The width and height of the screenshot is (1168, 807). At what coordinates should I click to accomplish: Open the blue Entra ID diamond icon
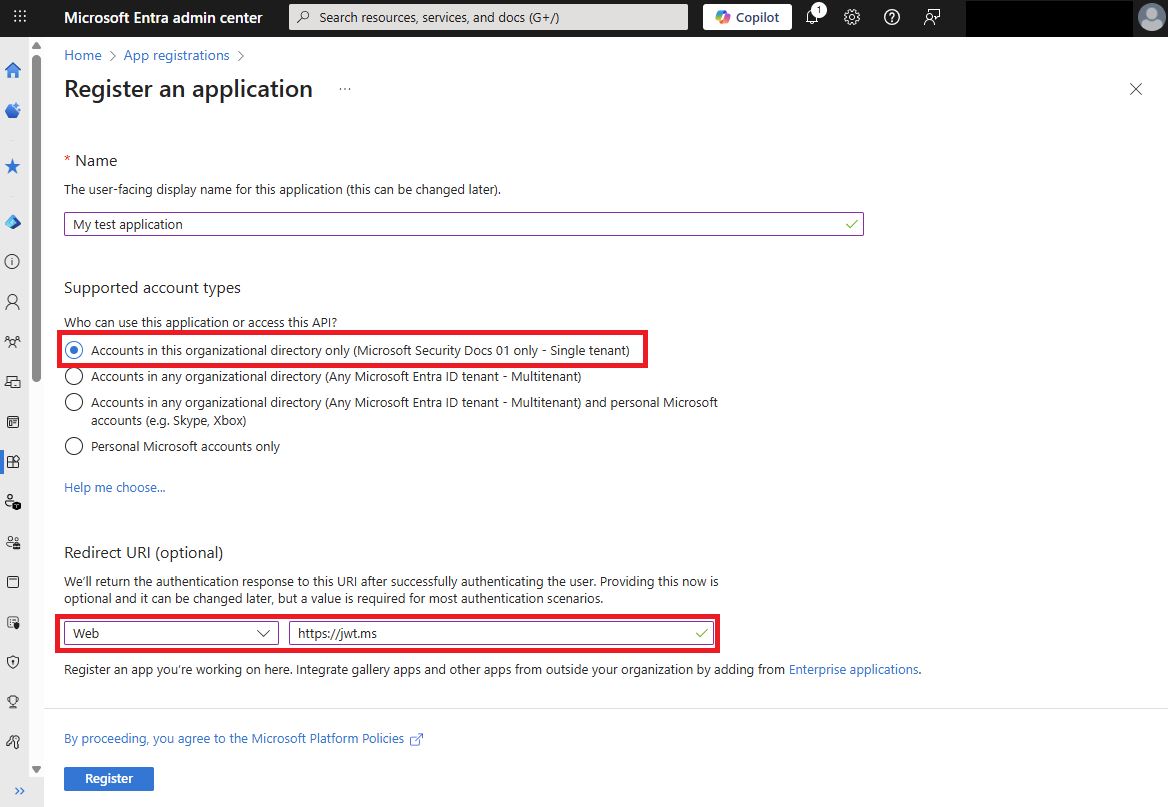pos(13,222)
